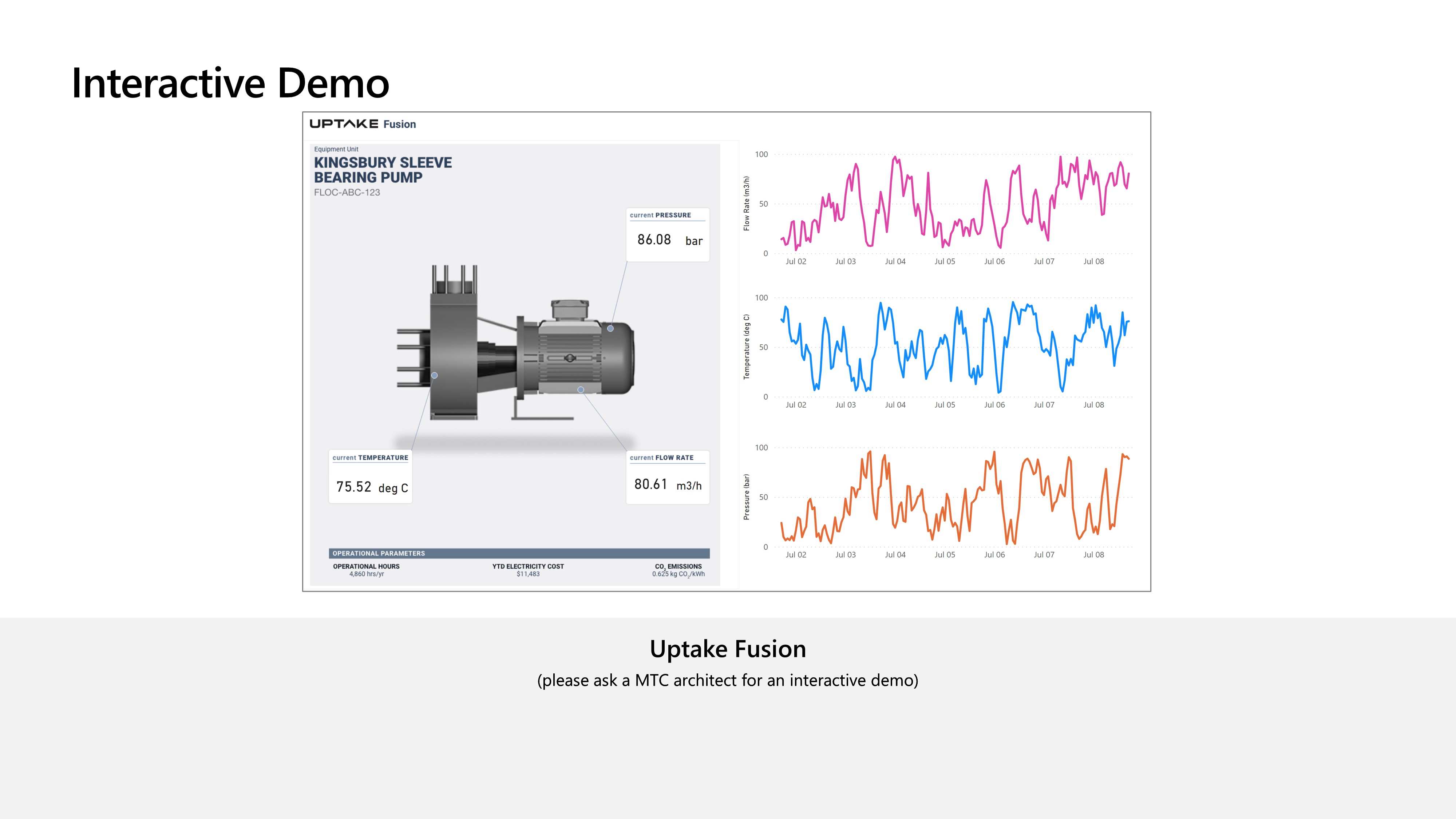Click the Operational Hours value
The image size is (1456, 819).
(366, 574)
